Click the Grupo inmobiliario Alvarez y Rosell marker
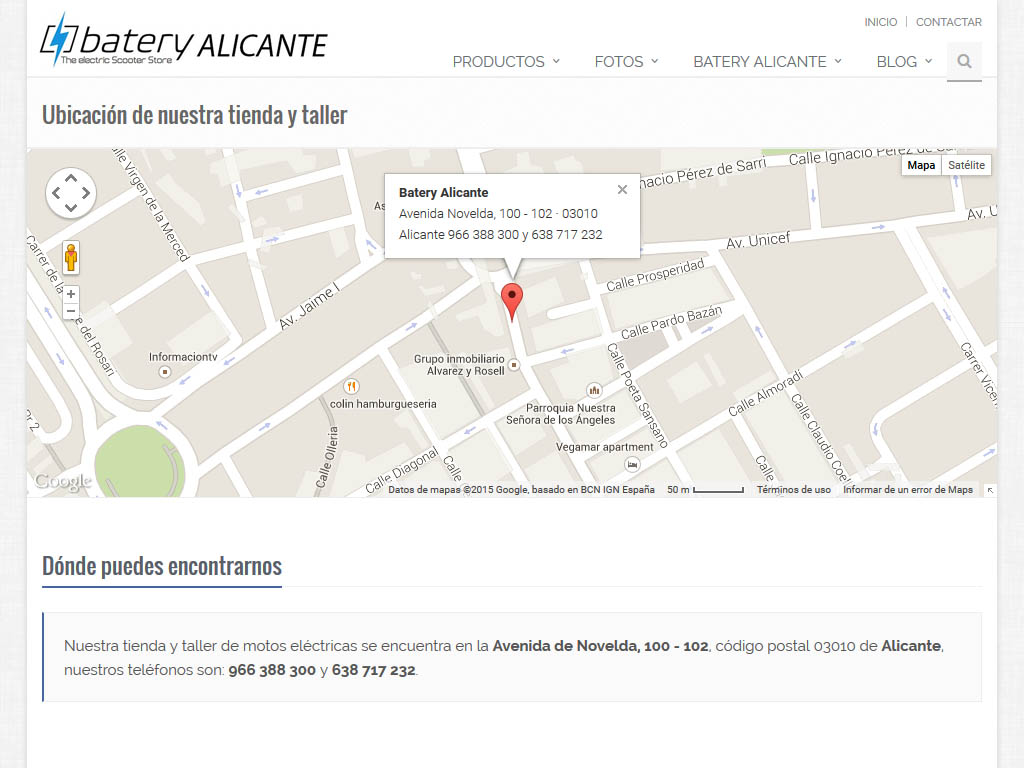1024x768 pixels. (x=514, y=365)
